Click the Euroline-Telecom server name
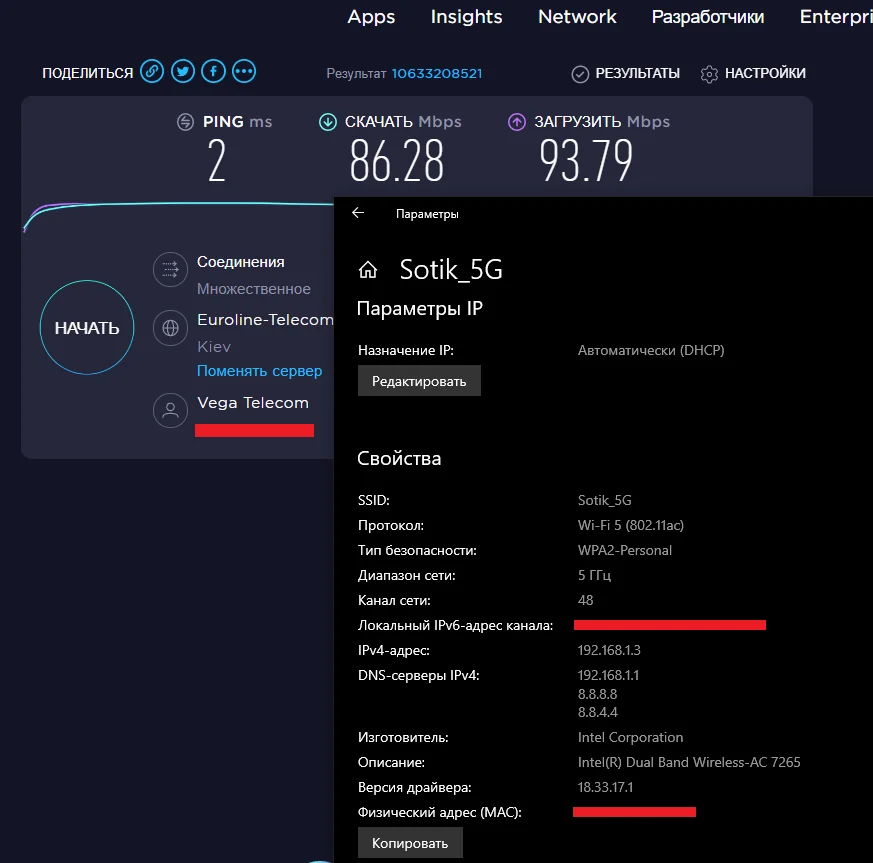 click(x=265, y=320)
